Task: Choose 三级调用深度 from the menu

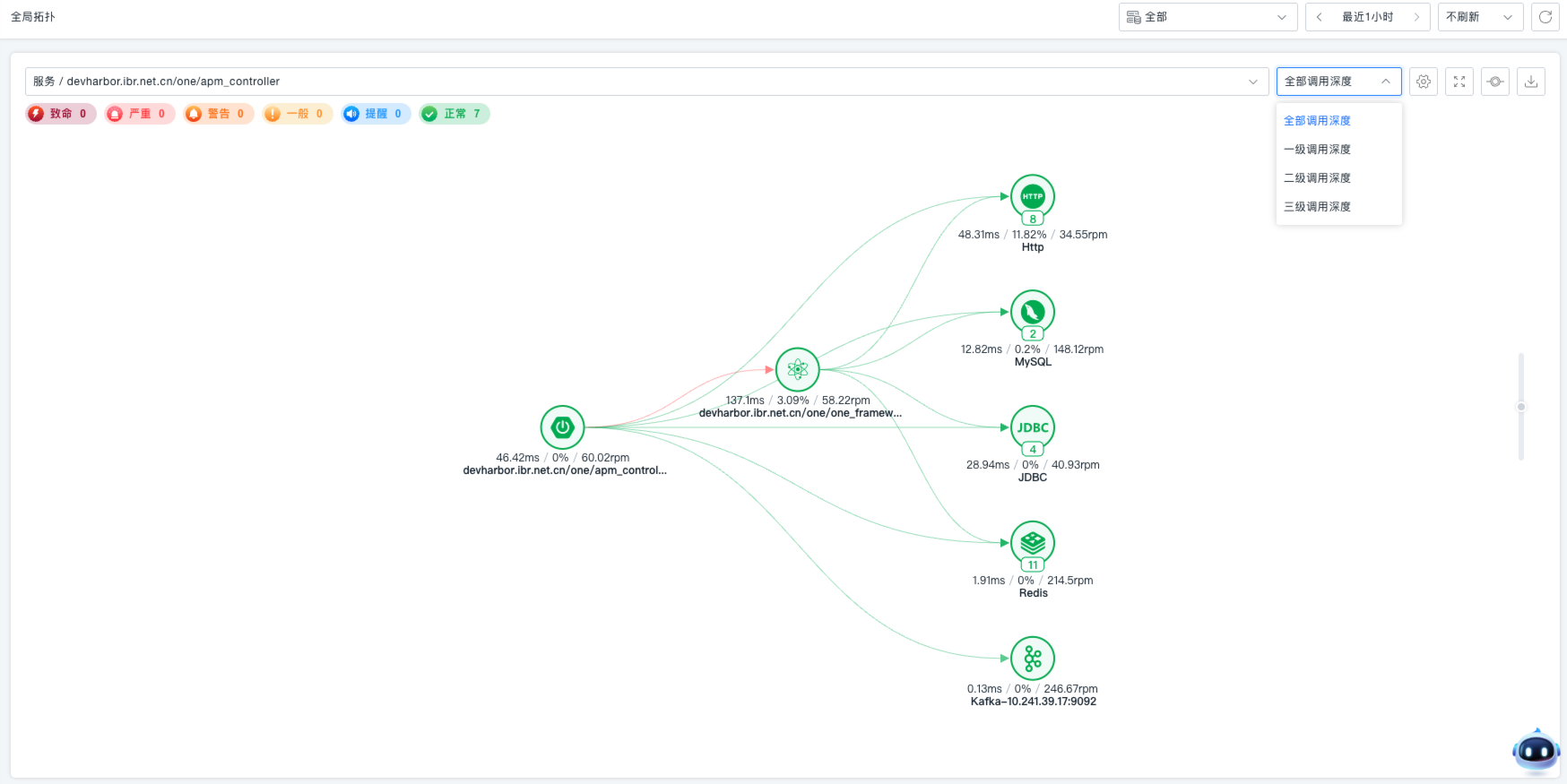Action: pyautogui.click(x=1317, y=207)
